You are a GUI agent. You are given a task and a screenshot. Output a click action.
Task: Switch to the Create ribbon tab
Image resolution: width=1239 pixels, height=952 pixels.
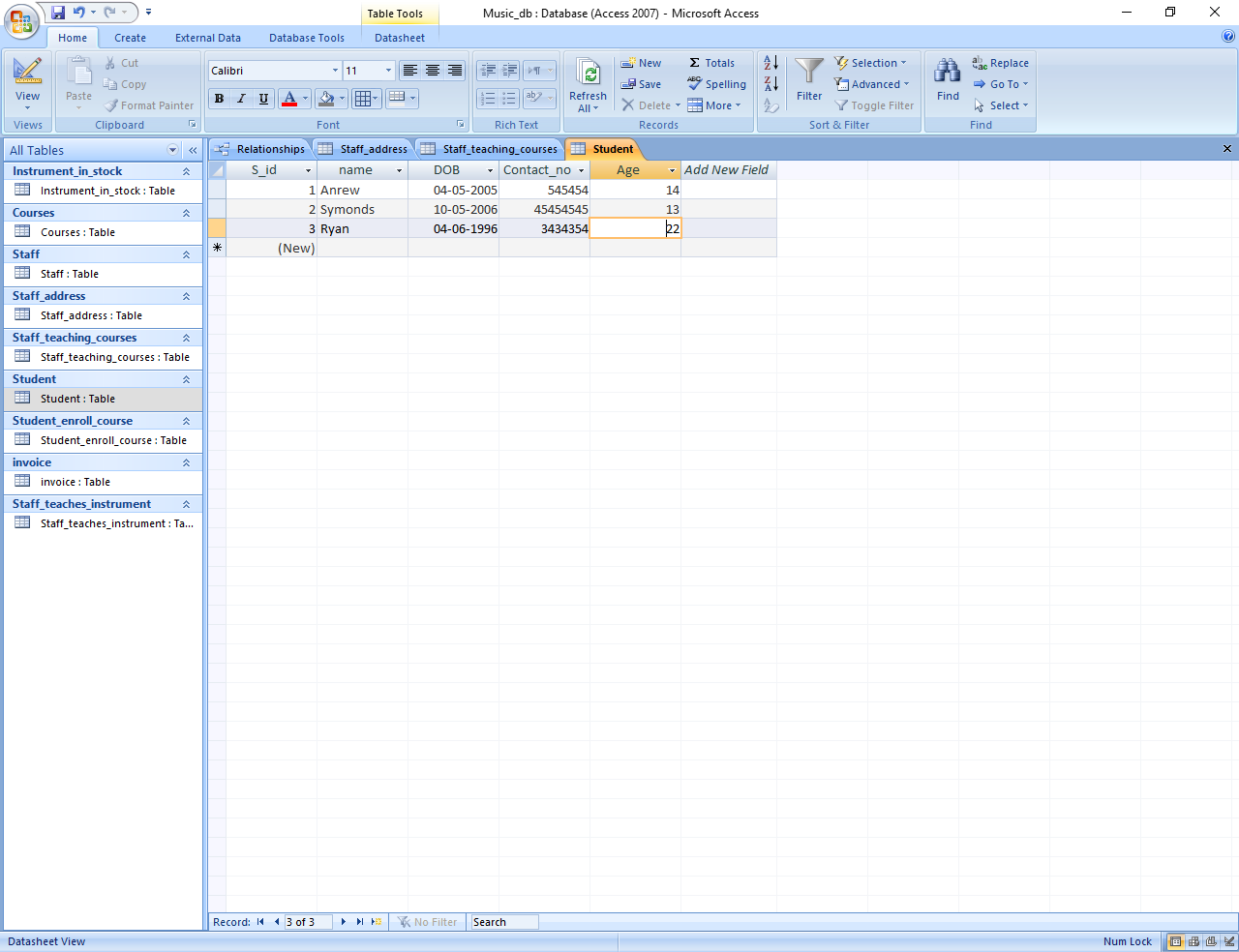pyautogui.click(x=130, y=38)
